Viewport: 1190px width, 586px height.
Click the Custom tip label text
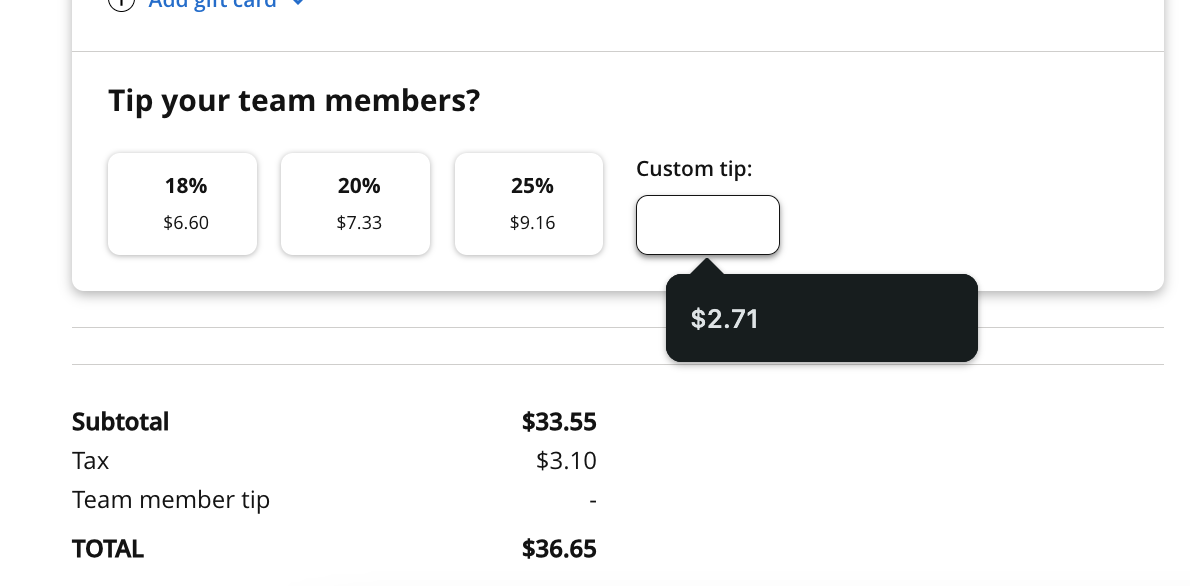point(694,168)
